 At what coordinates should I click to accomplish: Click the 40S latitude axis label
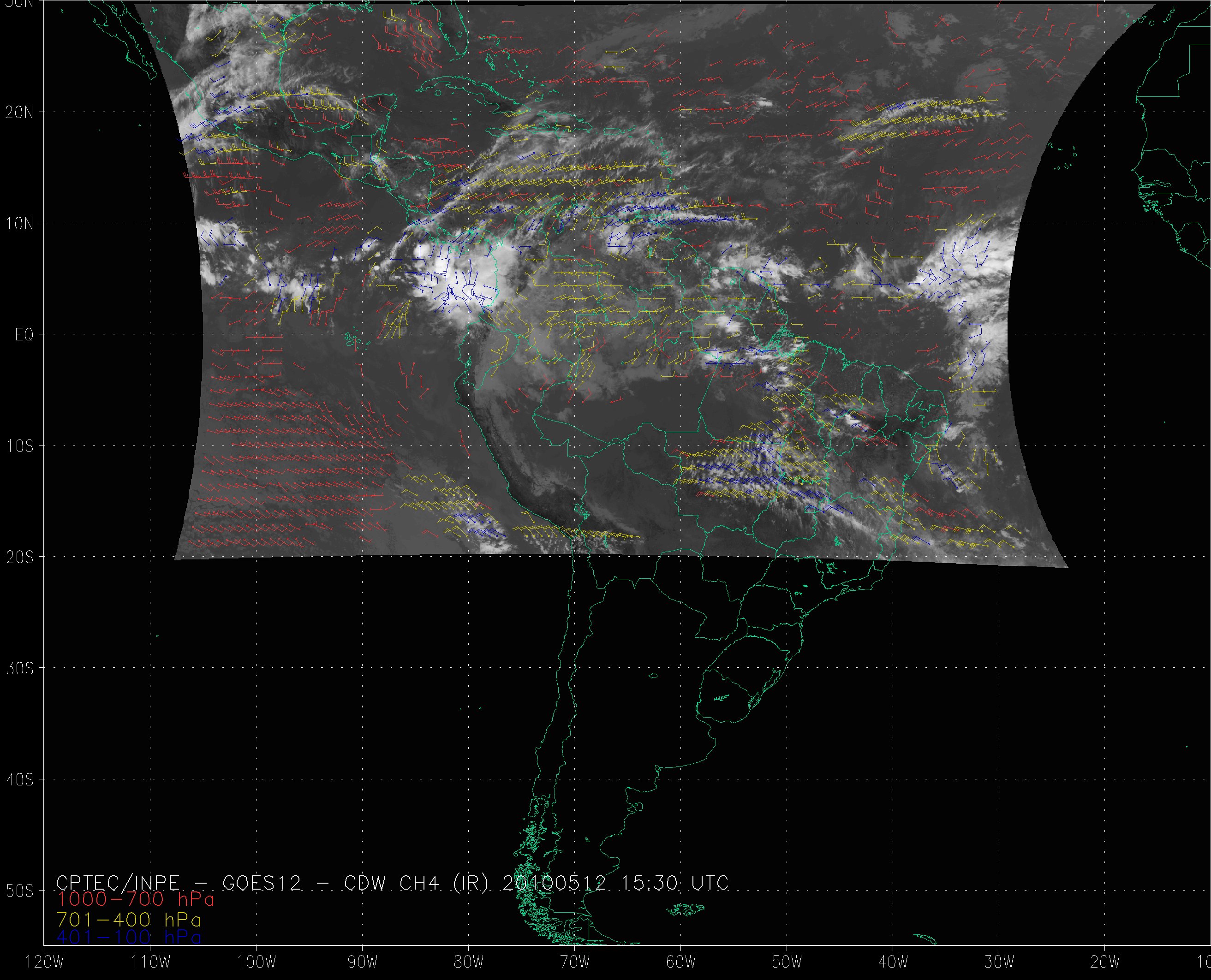tap(20, 780)
